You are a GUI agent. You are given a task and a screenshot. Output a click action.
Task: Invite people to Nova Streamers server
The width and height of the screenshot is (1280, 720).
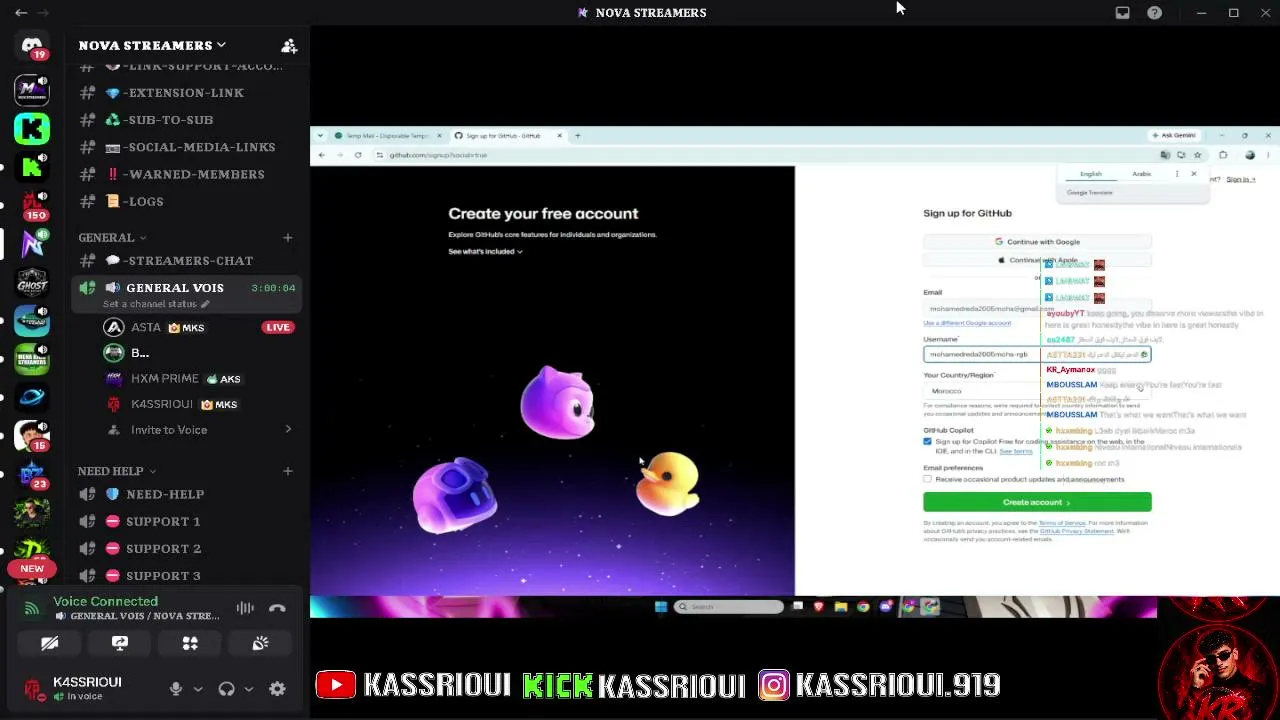pos(289,45)
